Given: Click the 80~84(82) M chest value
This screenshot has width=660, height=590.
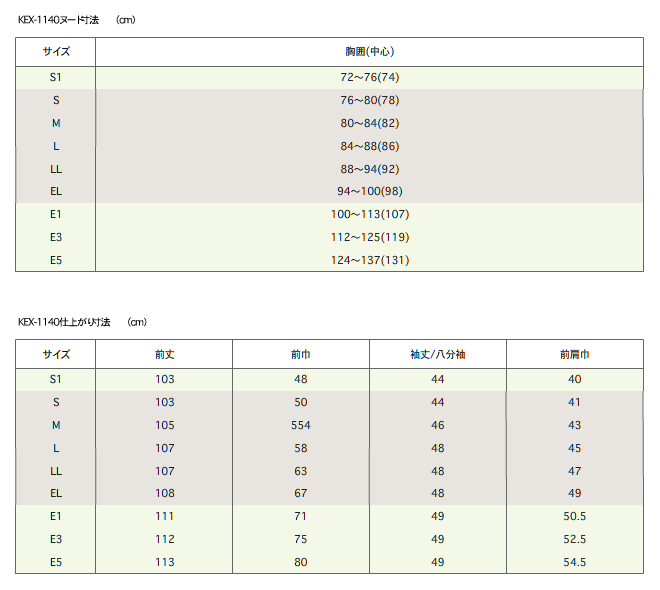Looking at the screenshot, I should point(370,123).
